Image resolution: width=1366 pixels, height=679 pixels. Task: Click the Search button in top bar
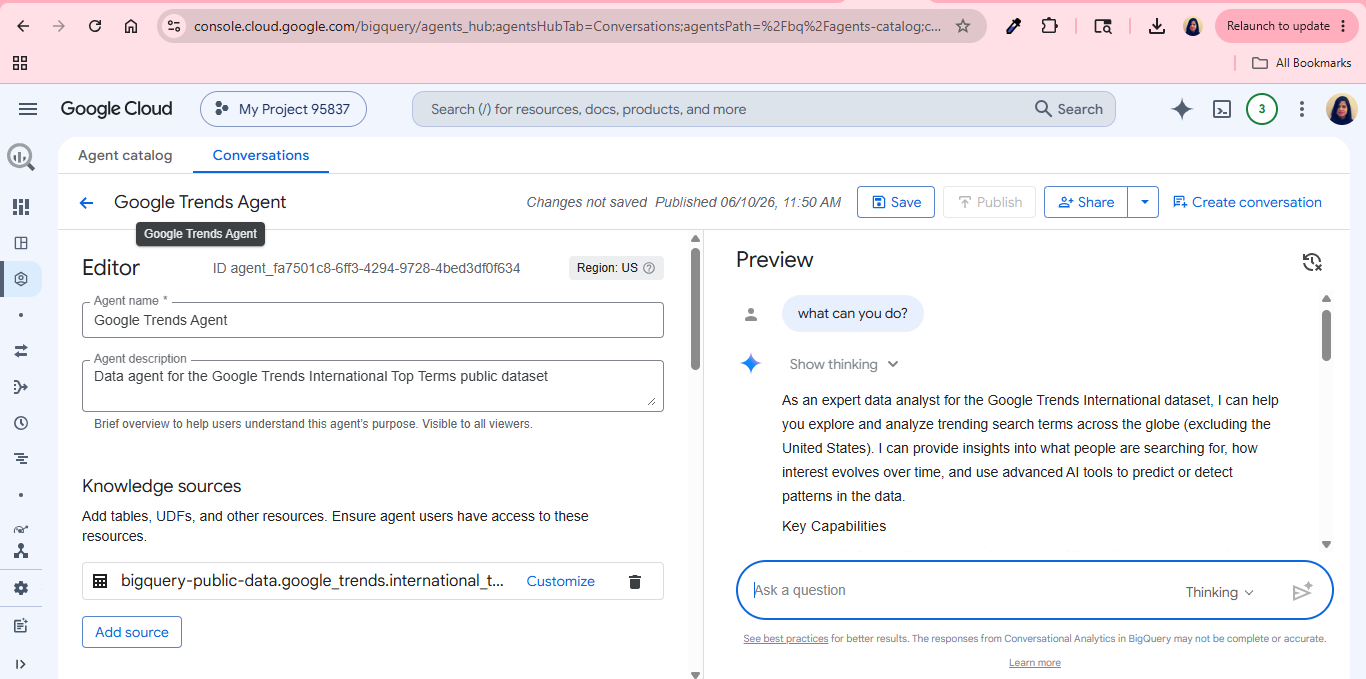pos(1069,109)
